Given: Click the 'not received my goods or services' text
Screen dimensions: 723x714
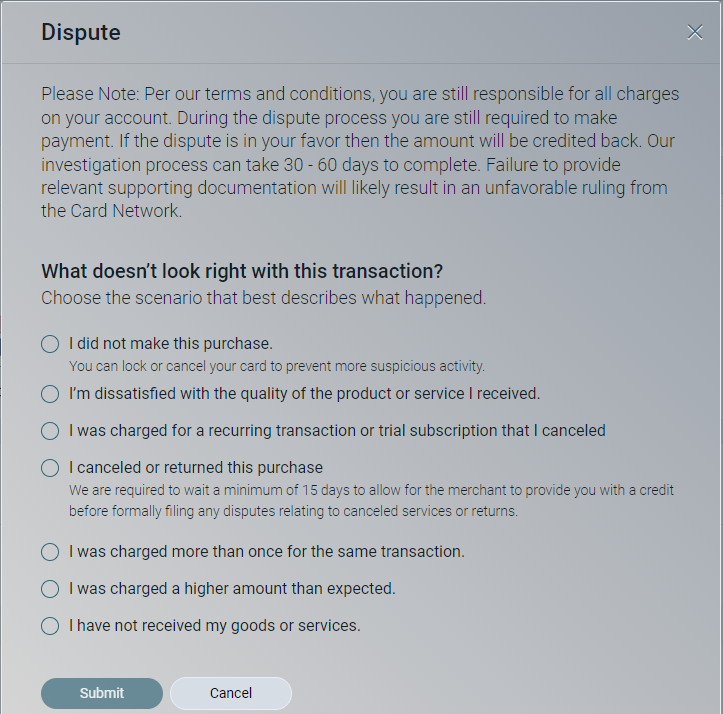Looking at the screenshot, I should pyautogui.click(x=214, y=626).
